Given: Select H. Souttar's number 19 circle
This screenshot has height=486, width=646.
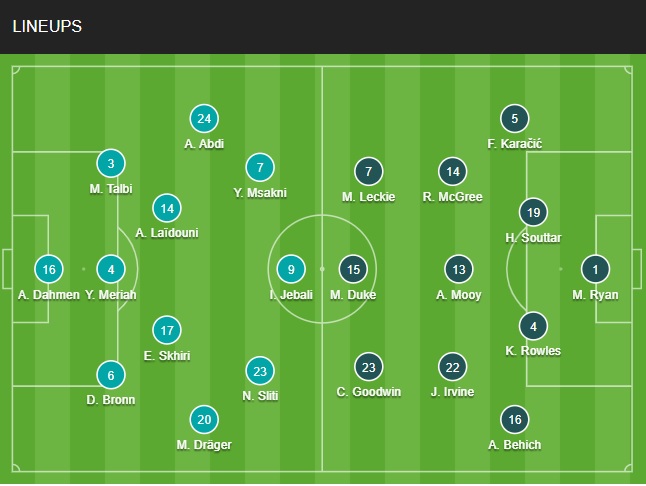Looking at the screenshot, I should 534,212.
